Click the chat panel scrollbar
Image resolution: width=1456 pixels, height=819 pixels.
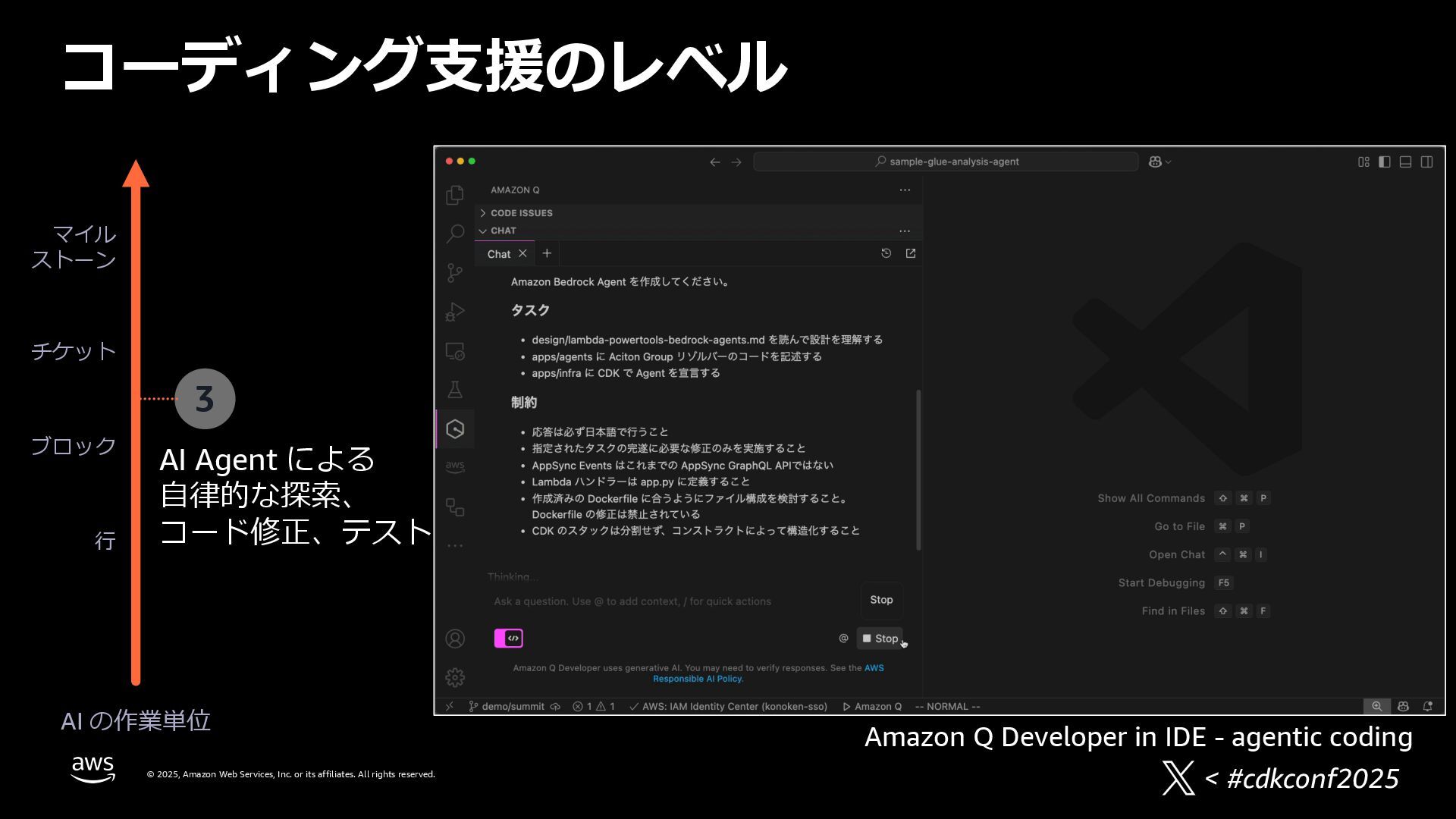(918, 470)
